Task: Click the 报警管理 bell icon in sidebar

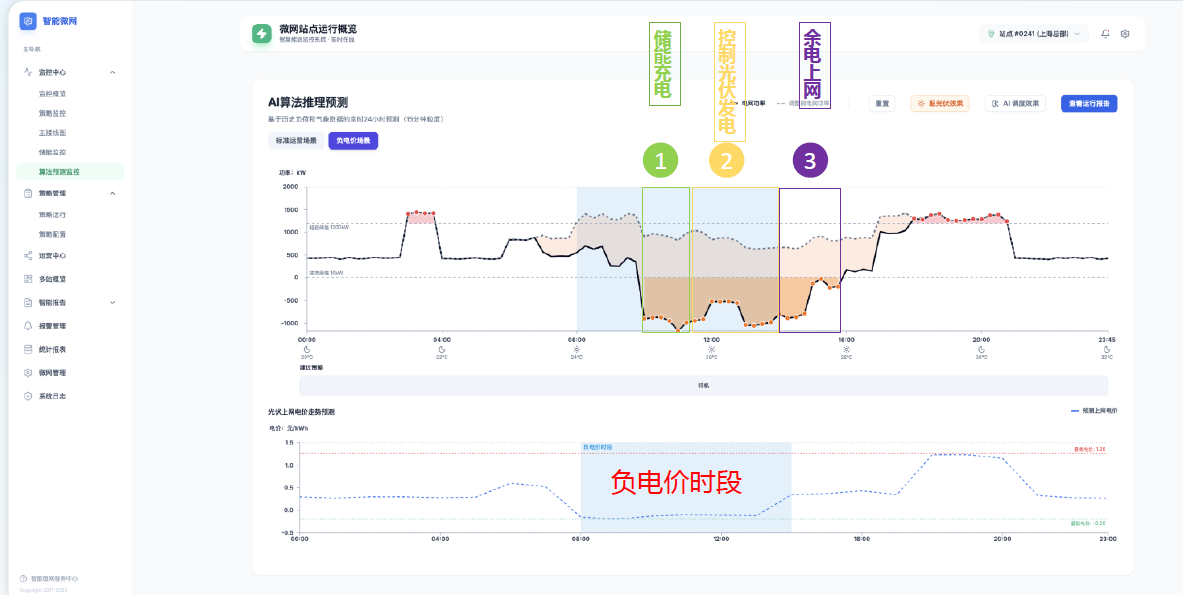Action: pos(28,326)
